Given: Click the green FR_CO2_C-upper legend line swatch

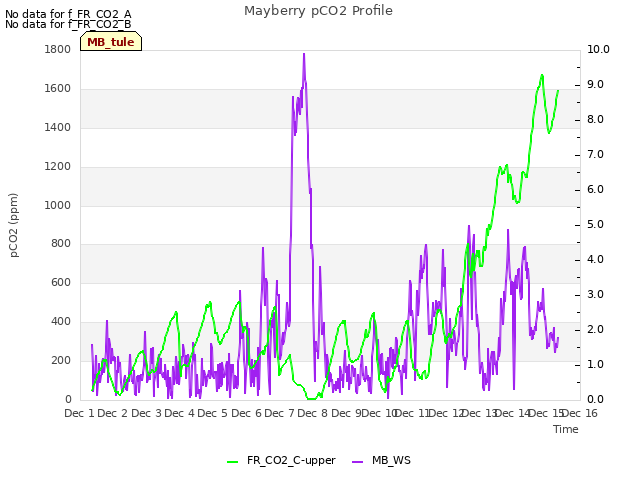Looking at the screenshot, I should coord(233,462).
